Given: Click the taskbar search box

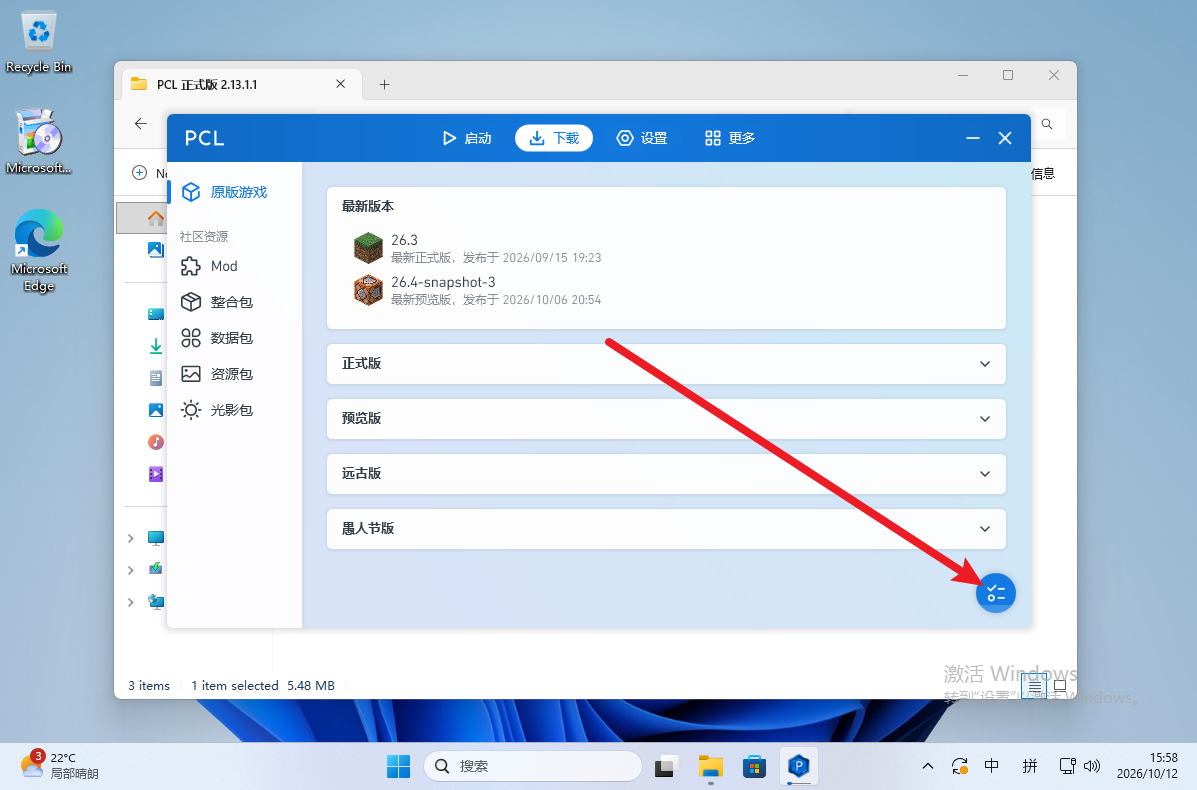Looking at the screenshot, I should click(x=533, y=766).
